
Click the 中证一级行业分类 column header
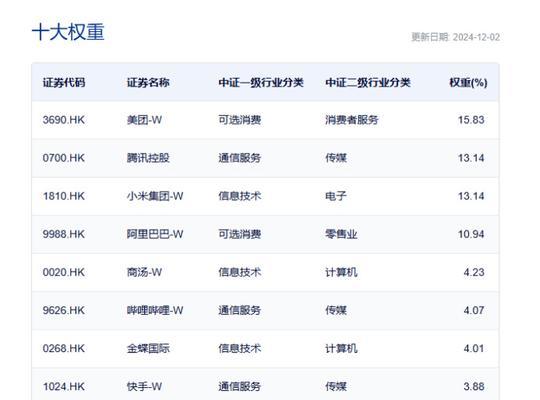(261, 83)
